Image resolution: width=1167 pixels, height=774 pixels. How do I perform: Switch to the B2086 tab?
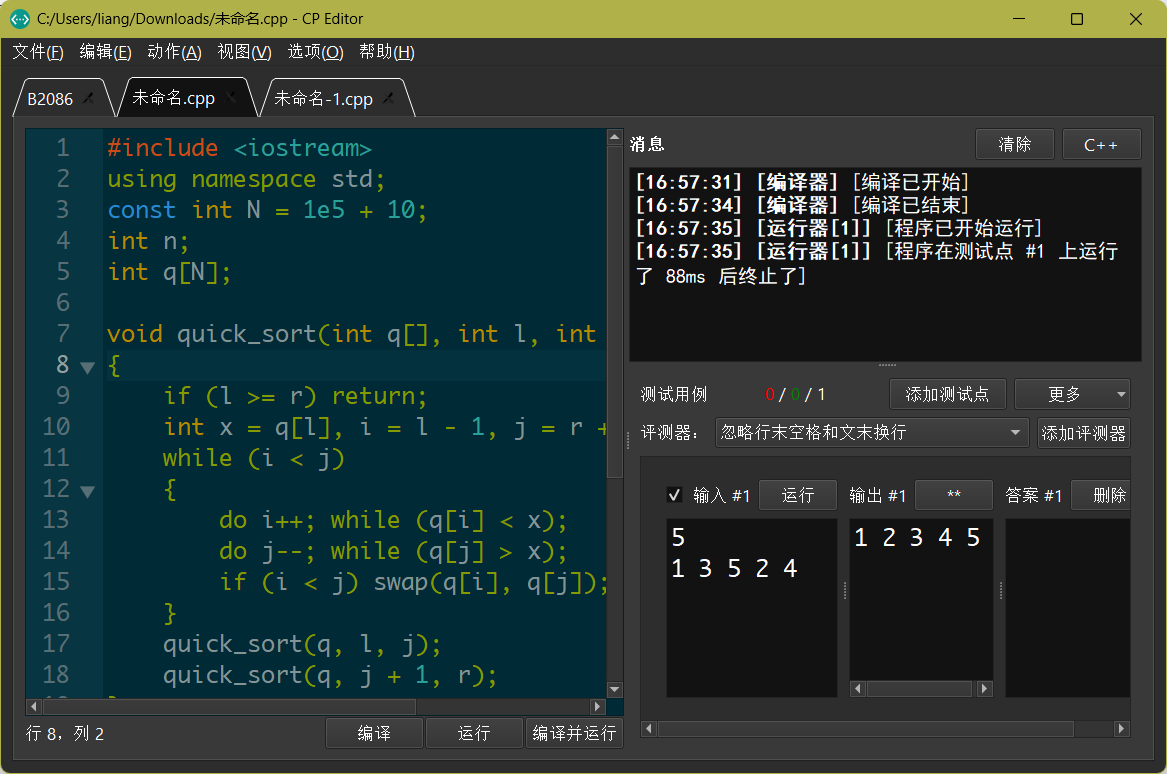pos(50,97)
